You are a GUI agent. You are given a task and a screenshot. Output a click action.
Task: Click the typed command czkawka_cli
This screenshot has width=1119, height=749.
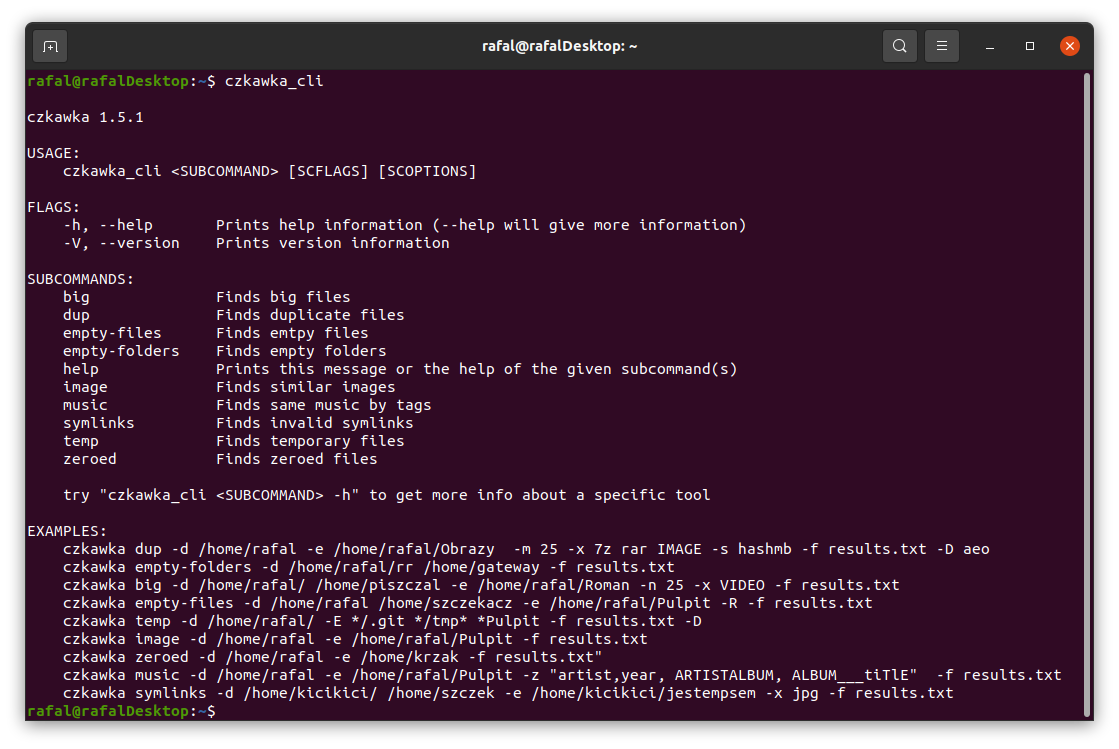(x=274, y=81)
